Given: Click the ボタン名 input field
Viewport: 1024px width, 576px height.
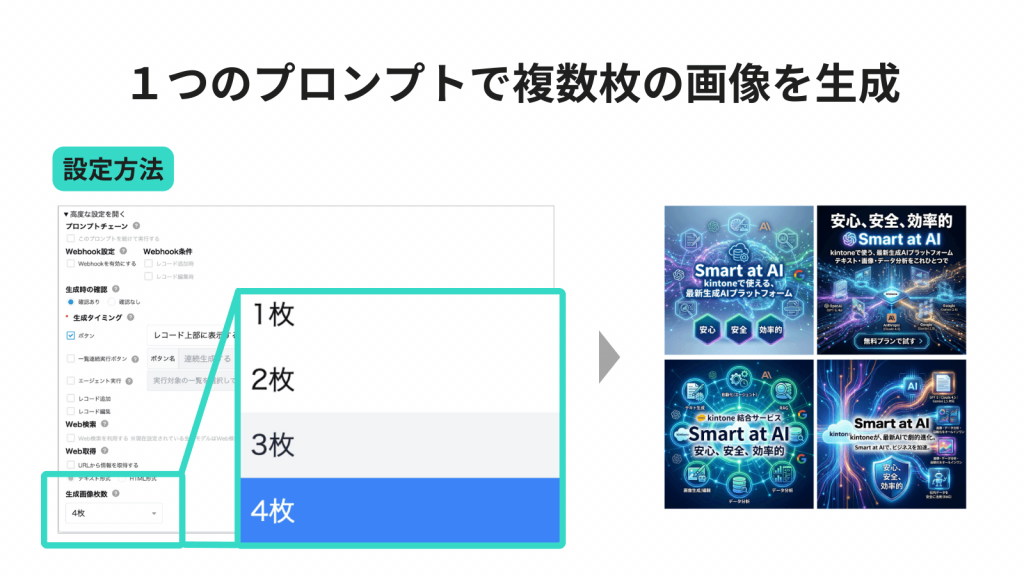Looking at the screenshot, I should 205,358.
